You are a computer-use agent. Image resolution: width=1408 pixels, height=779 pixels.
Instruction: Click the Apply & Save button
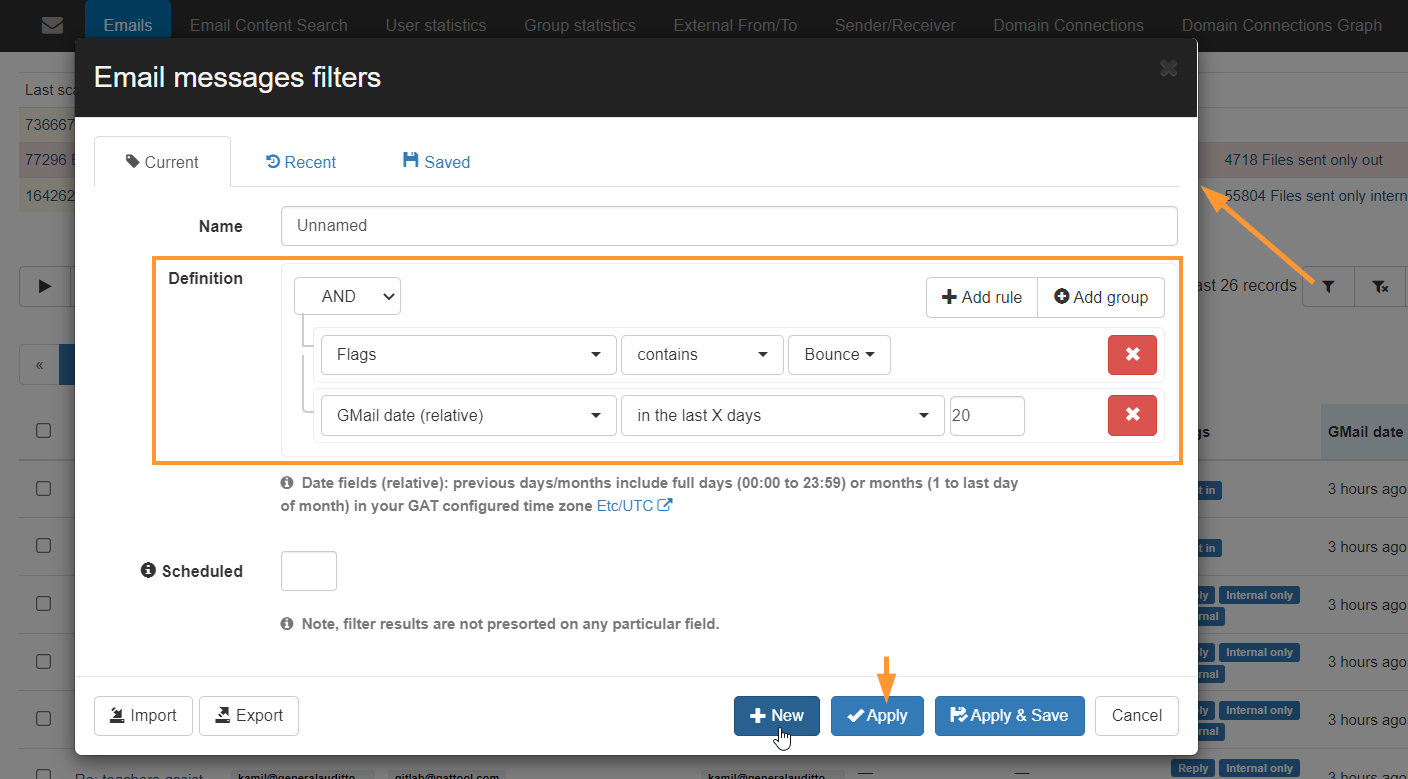(x=1009, y=715)
